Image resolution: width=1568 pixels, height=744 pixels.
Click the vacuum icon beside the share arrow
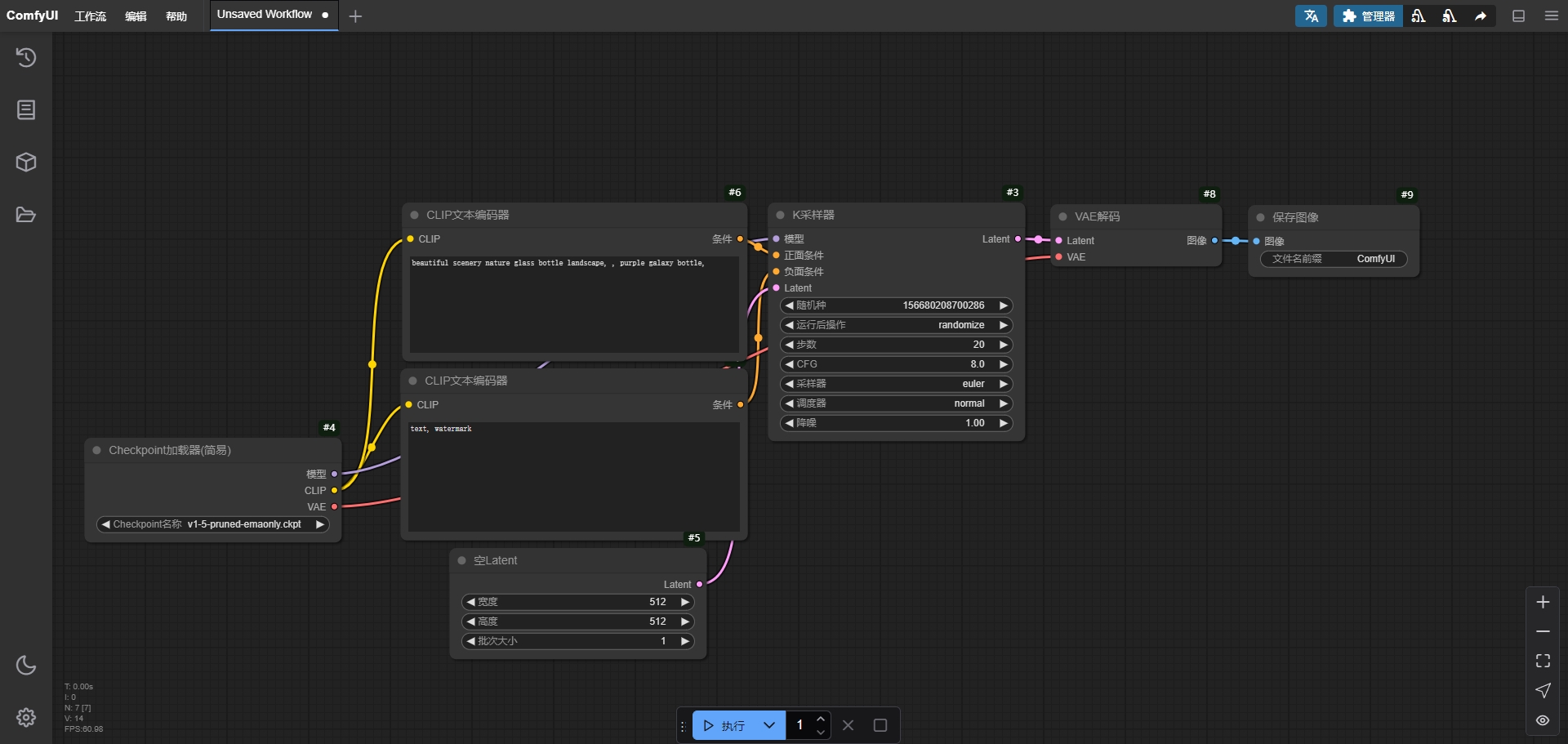pos(1450,16)
